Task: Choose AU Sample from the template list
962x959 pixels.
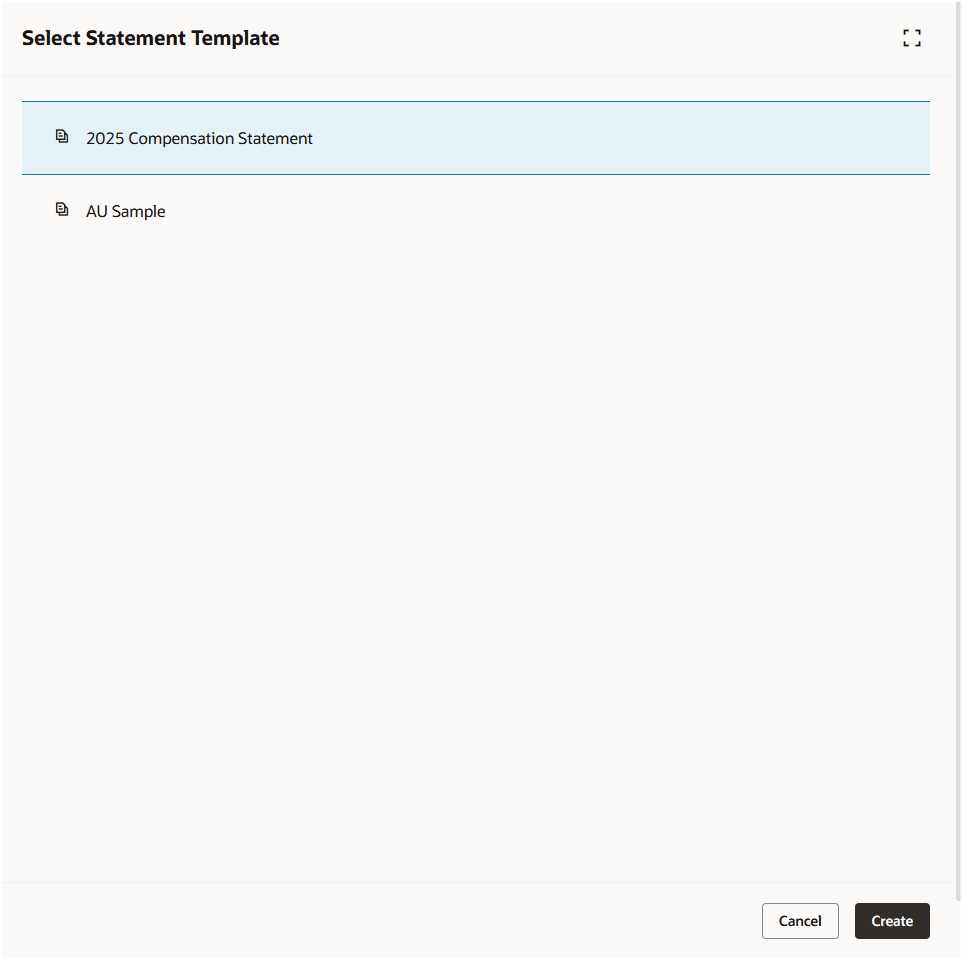Action: click(125, 211)
